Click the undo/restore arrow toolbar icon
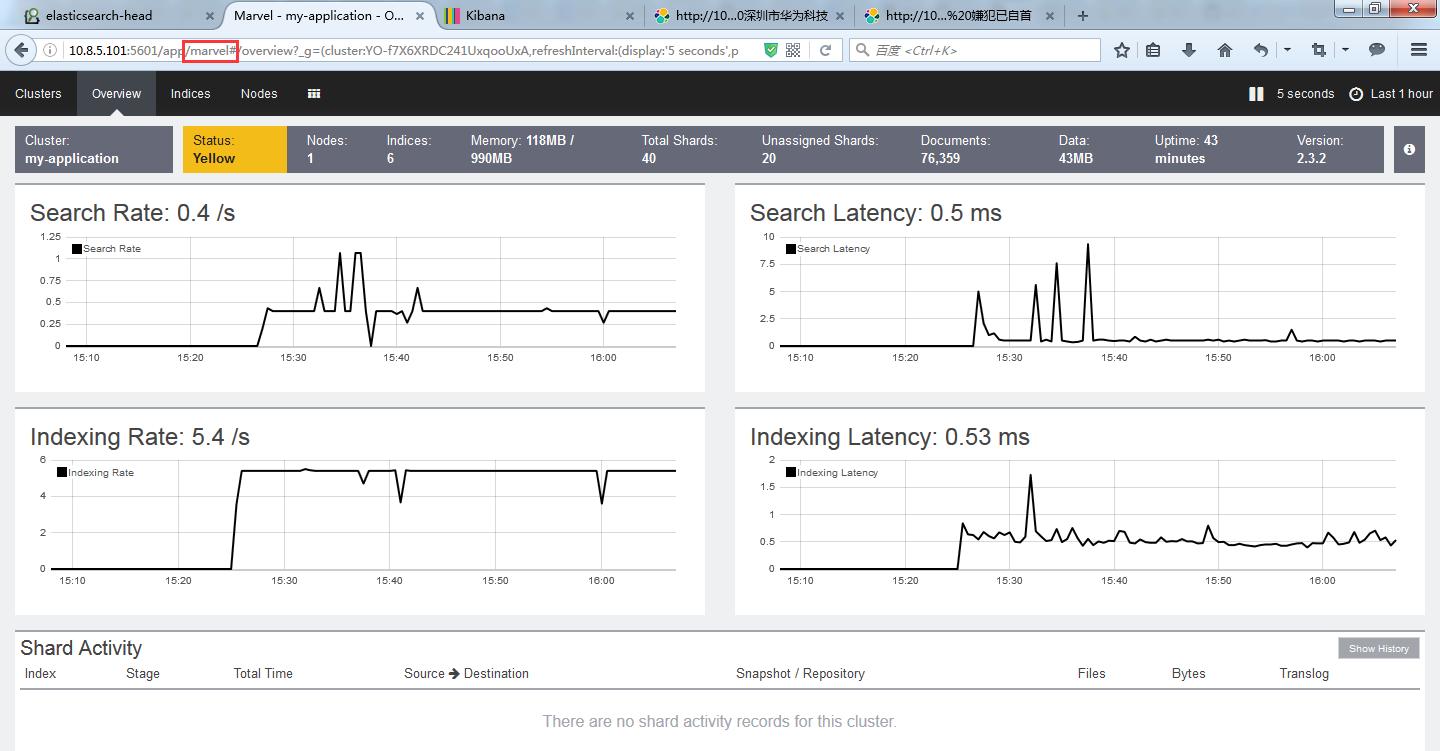The image size is (1440, 751). (1261, 50)
